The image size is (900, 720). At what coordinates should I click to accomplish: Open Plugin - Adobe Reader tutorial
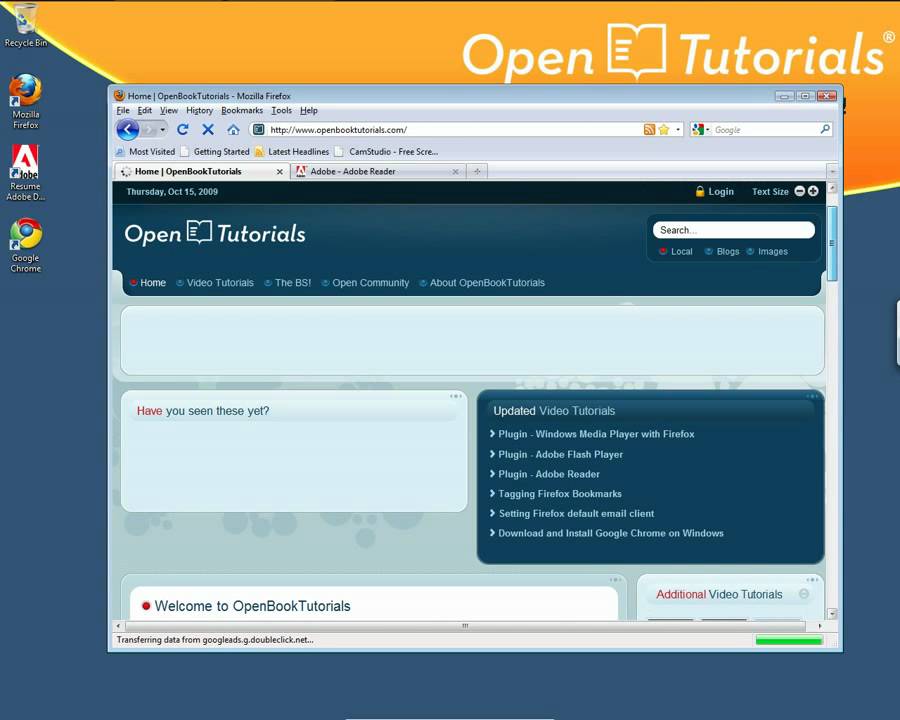549,474
